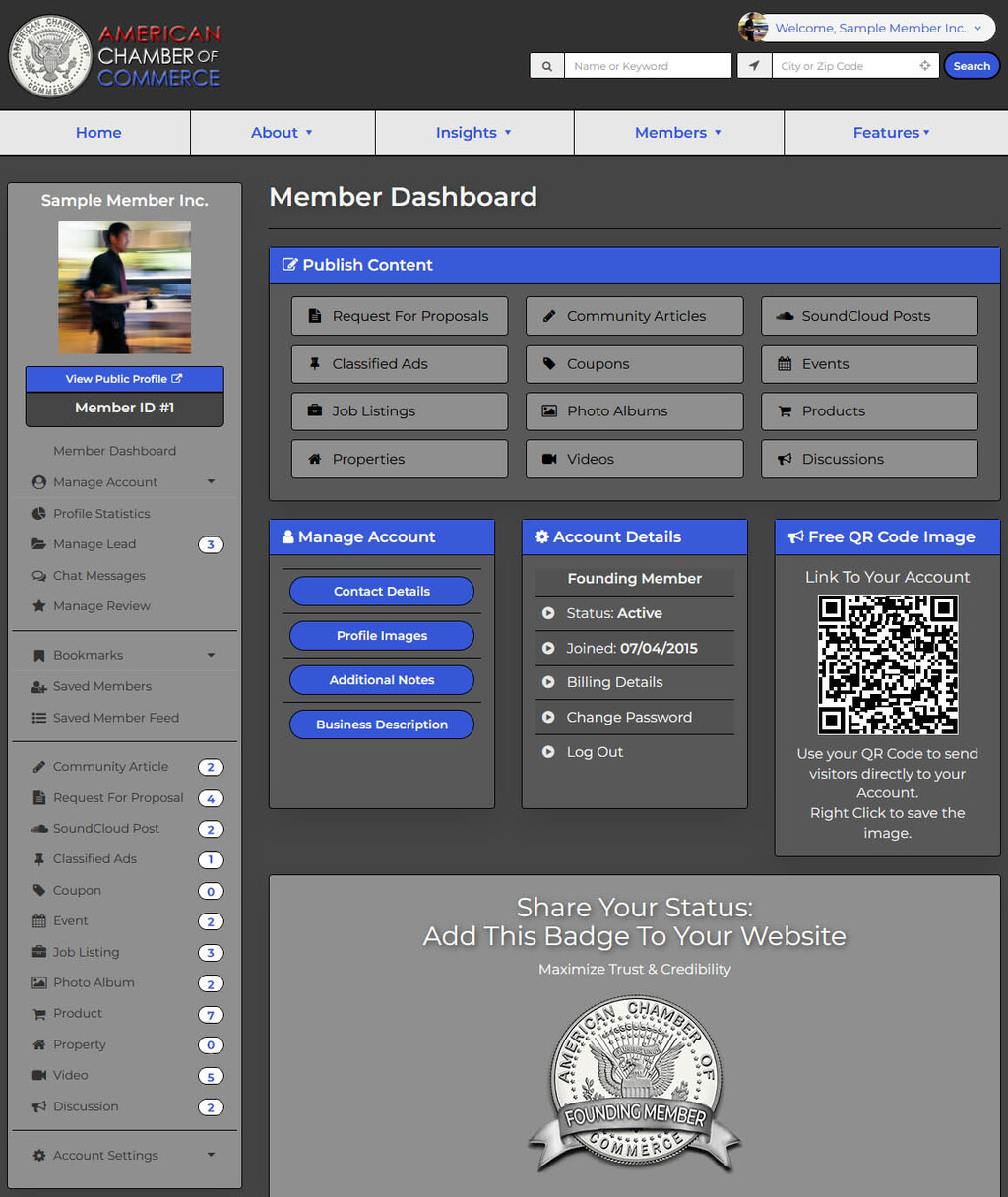Click the Name or Keyword search field
The width and height of the screenshot is (1008, 1197).
click(x=647, y=66)
